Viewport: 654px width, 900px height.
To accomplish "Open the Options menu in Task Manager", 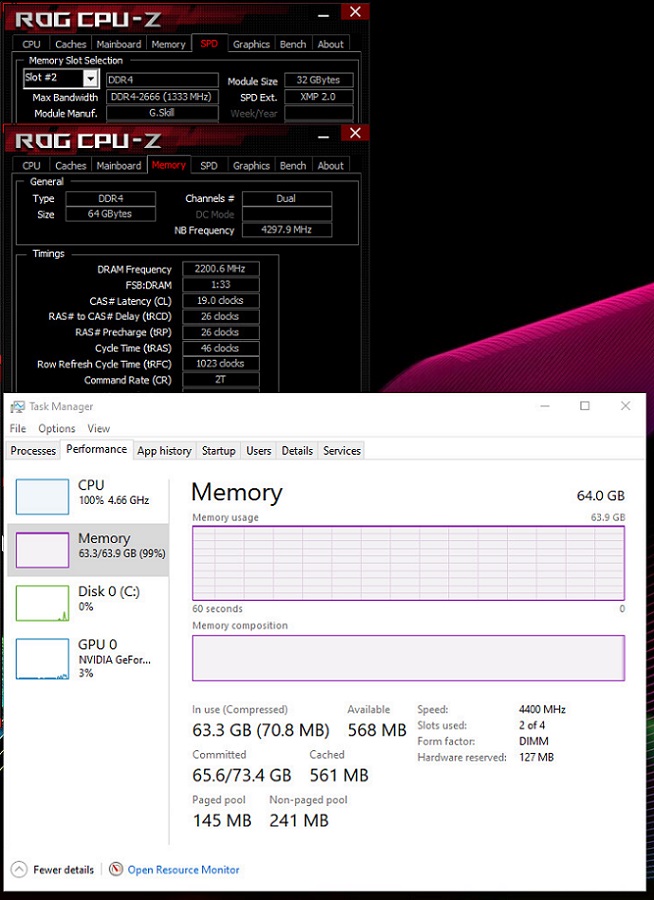I will pos(57,428).
